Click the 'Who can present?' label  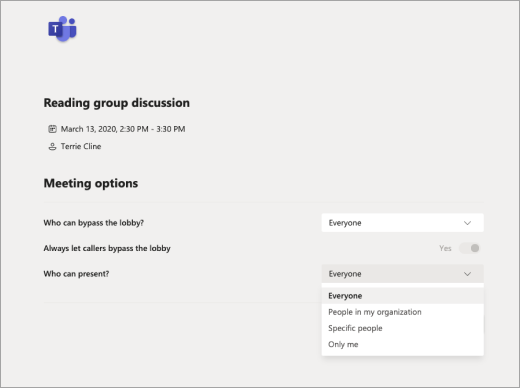click(x=76, y=274)
